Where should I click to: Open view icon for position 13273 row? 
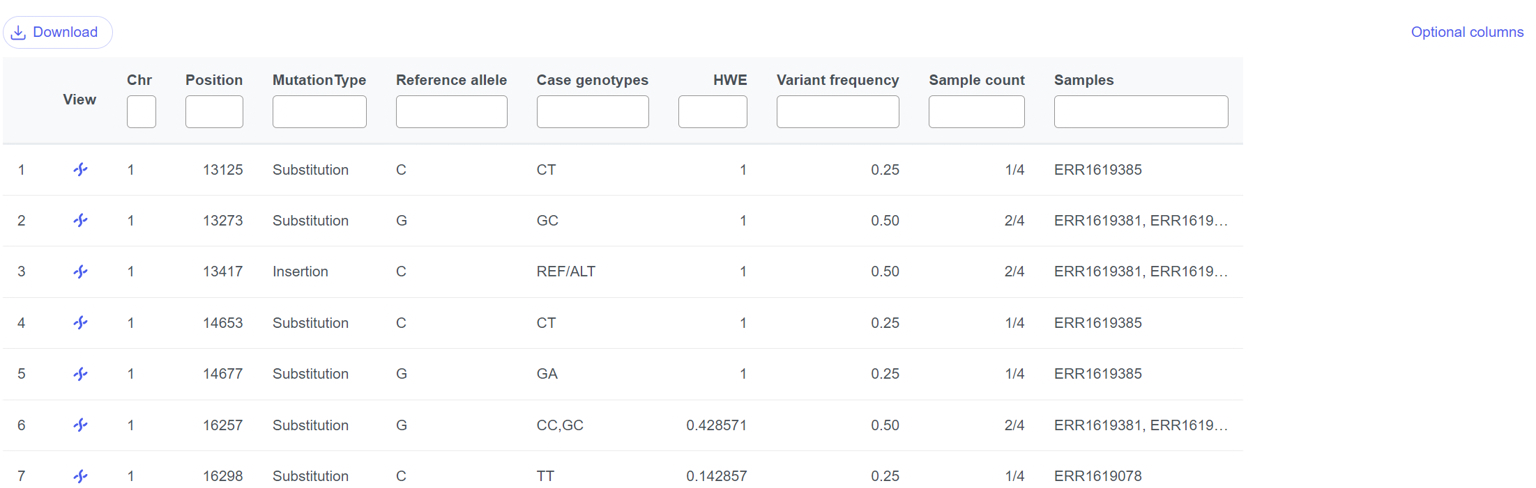click(80, 221)
